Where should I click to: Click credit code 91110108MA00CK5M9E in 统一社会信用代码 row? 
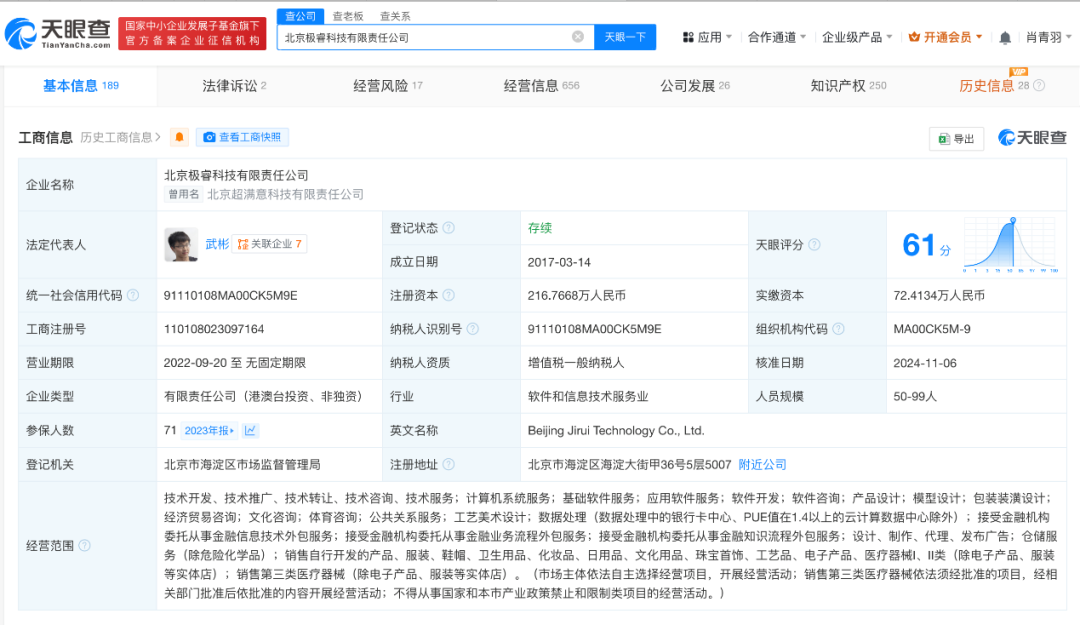[x=231, y=295]
